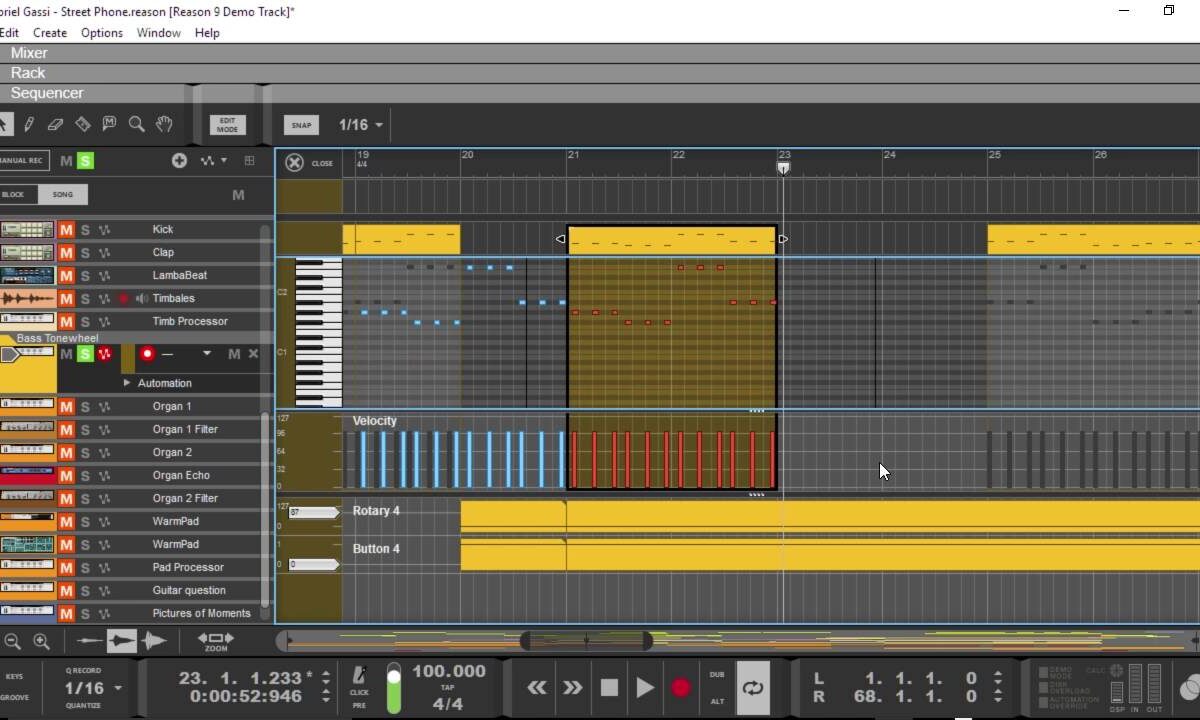The image size is (1200, 720).
Task: Select the Pencil tool
Action: click(29, 124)
